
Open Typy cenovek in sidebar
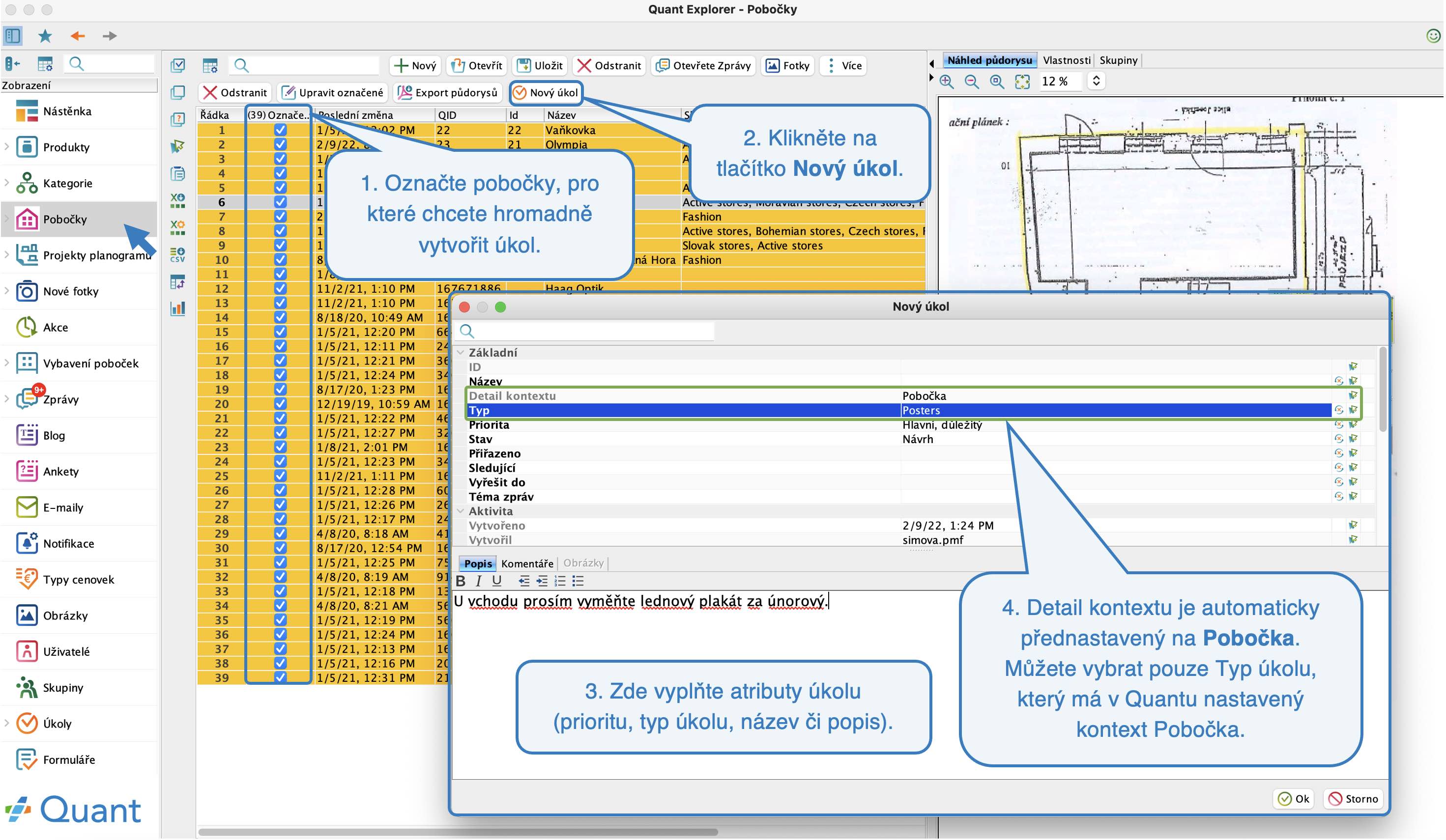(x=79, y=580)
